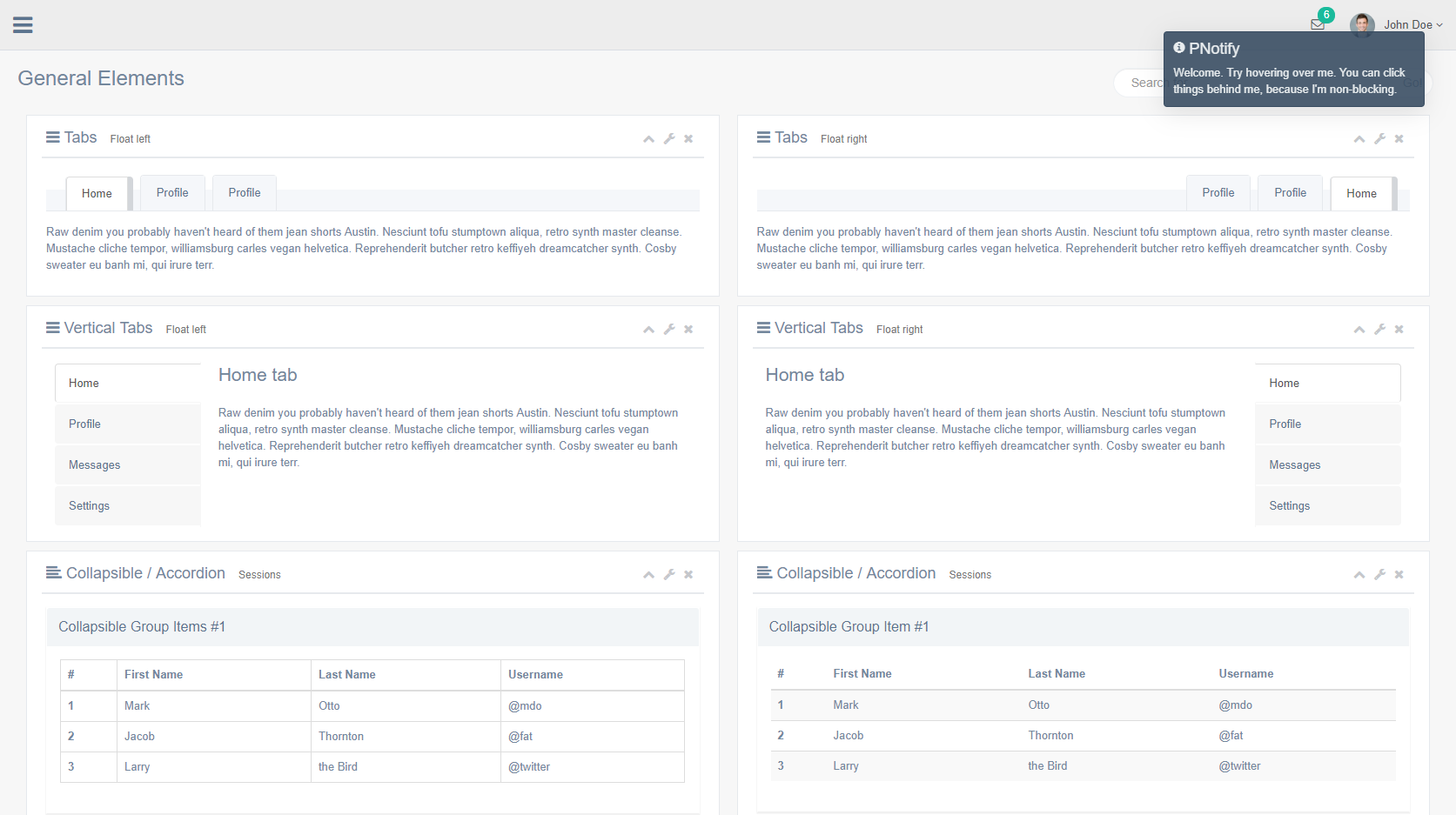This screenshot has height=815, width=1456.
Task: Click @fat in the right table
Action: 1231,735
